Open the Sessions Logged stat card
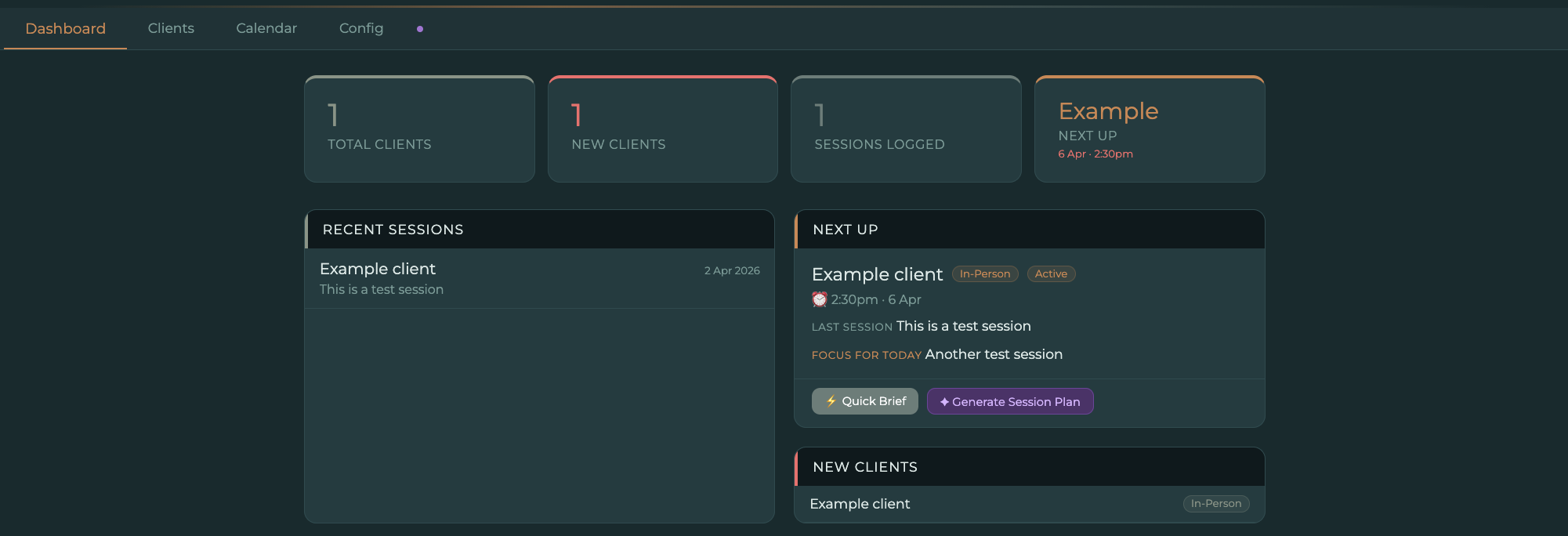 [x=906, y=129]
